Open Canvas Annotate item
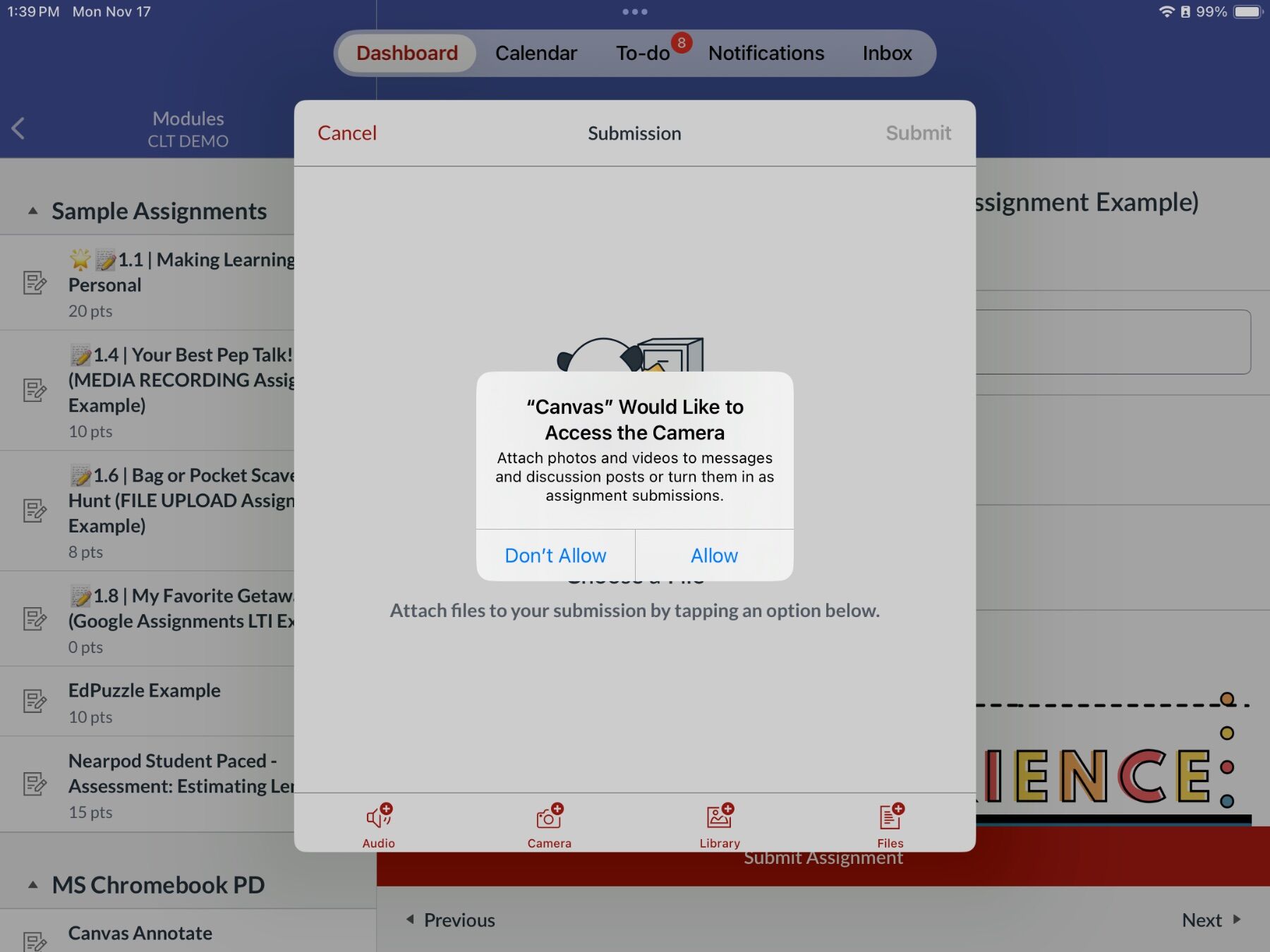The image size is (1270, 952). click(188, 932)
